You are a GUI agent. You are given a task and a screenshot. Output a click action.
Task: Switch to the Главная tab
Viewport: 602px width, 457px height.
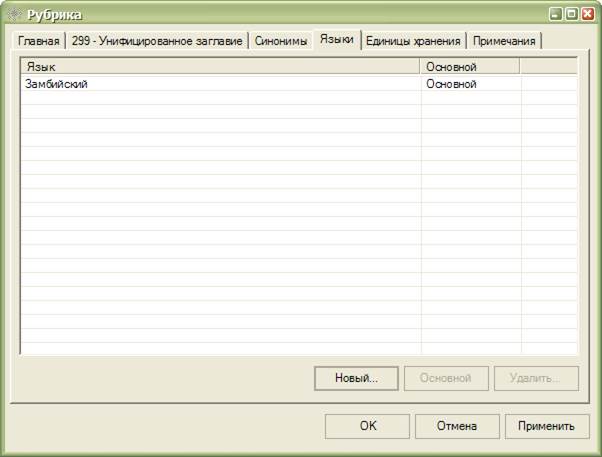click(x=39, y=41)
